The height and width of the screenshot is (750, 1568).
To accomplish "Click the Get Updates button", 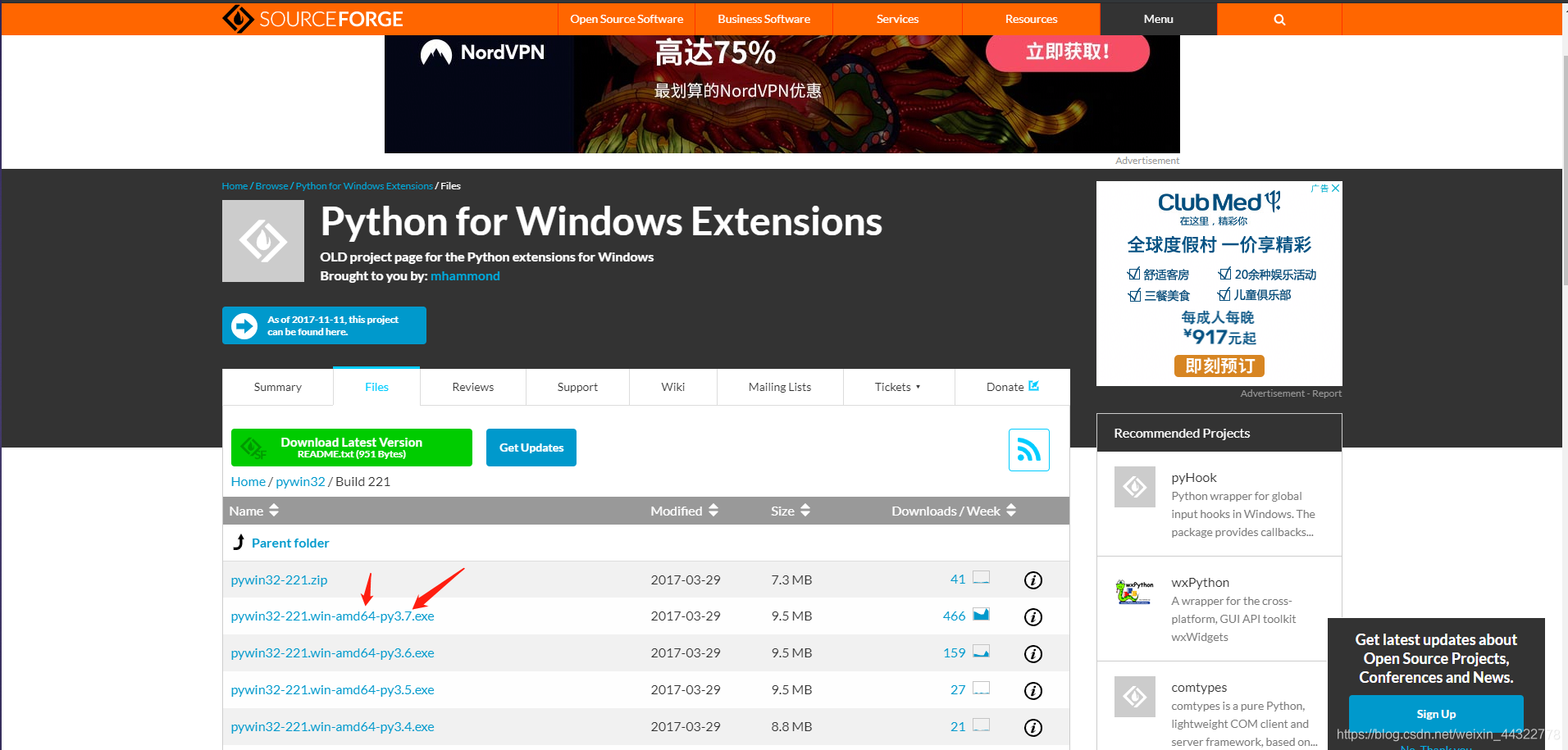I will (x=531, y=447).
